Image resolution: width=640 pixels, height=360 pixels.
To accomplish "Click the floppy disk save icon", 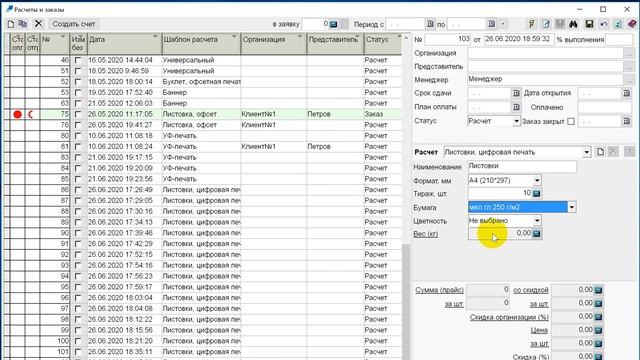I will pyautogui.click(x=589, y=24).
